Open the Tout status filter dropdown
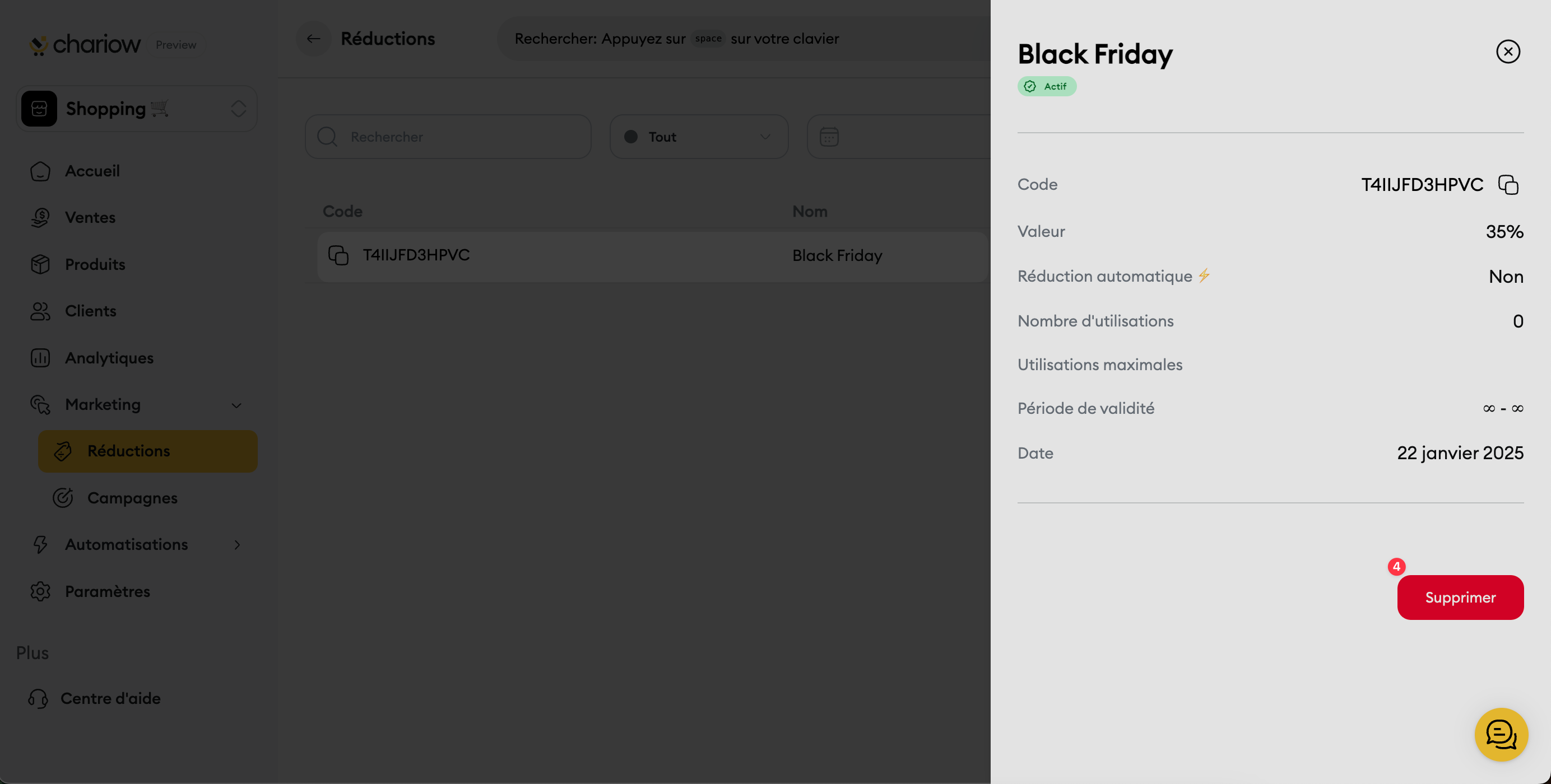 698,137
